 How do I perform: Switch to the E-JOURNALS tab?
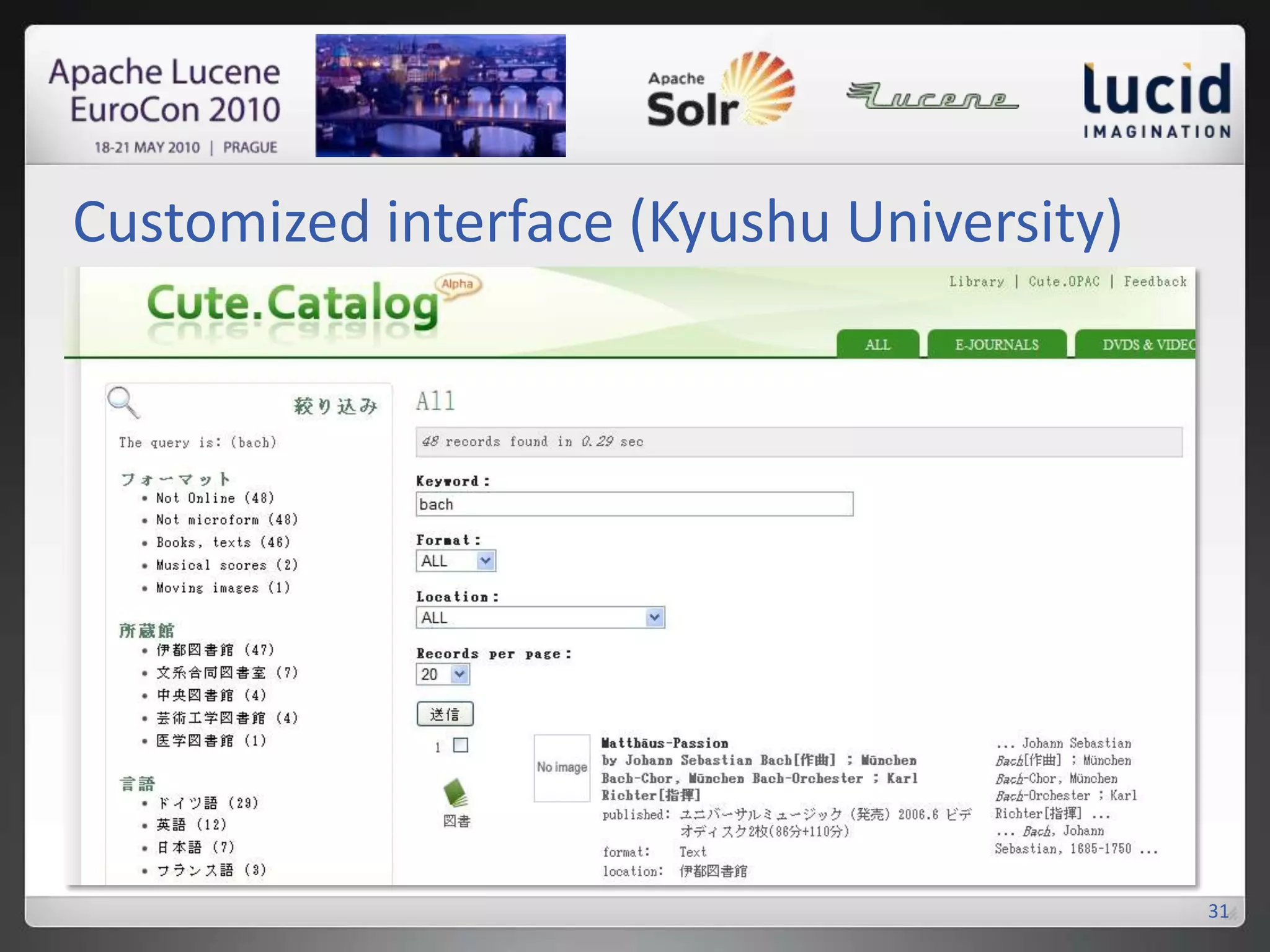[997, 344]
